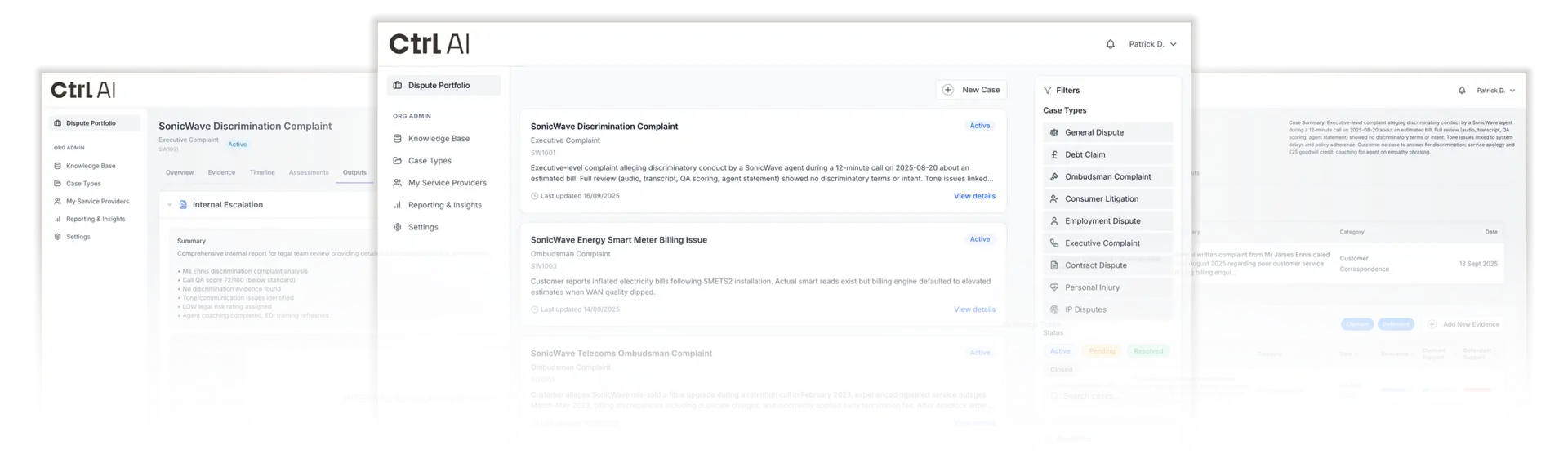Click the Settings gear icon in center sidebar
Screen dimensions: 1568x472
tap(398, 227)
